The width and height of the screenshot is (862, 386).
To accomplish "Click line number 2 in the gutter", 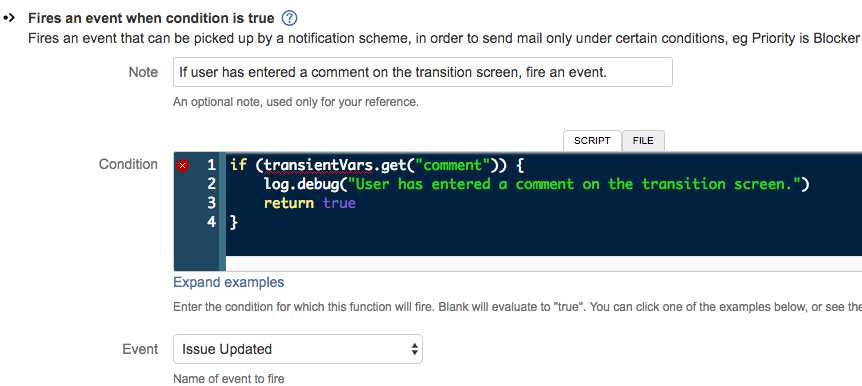I will pyautogui.click(x=212, y=184).
